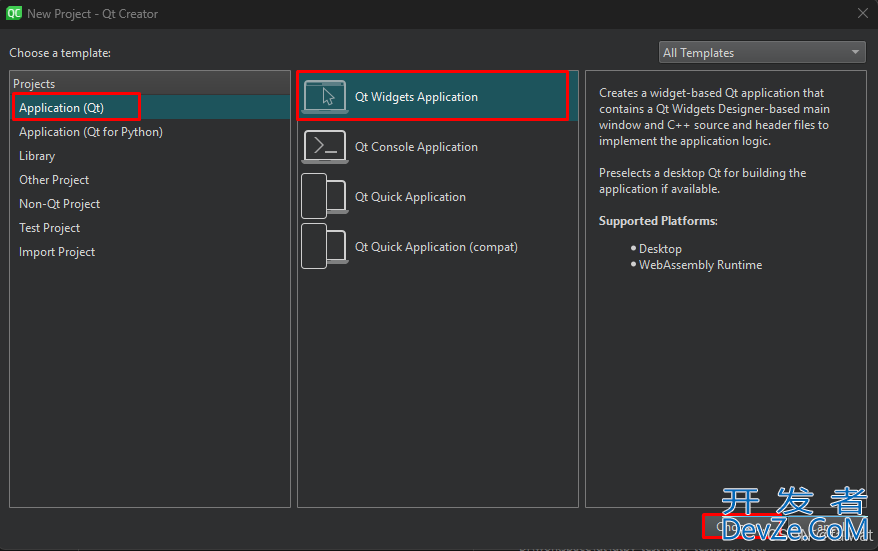Viewport: 878px width, 551px height.
Task: Select the Non-Qt Project category
Action: pyautogui.click(x=151, y=204)
